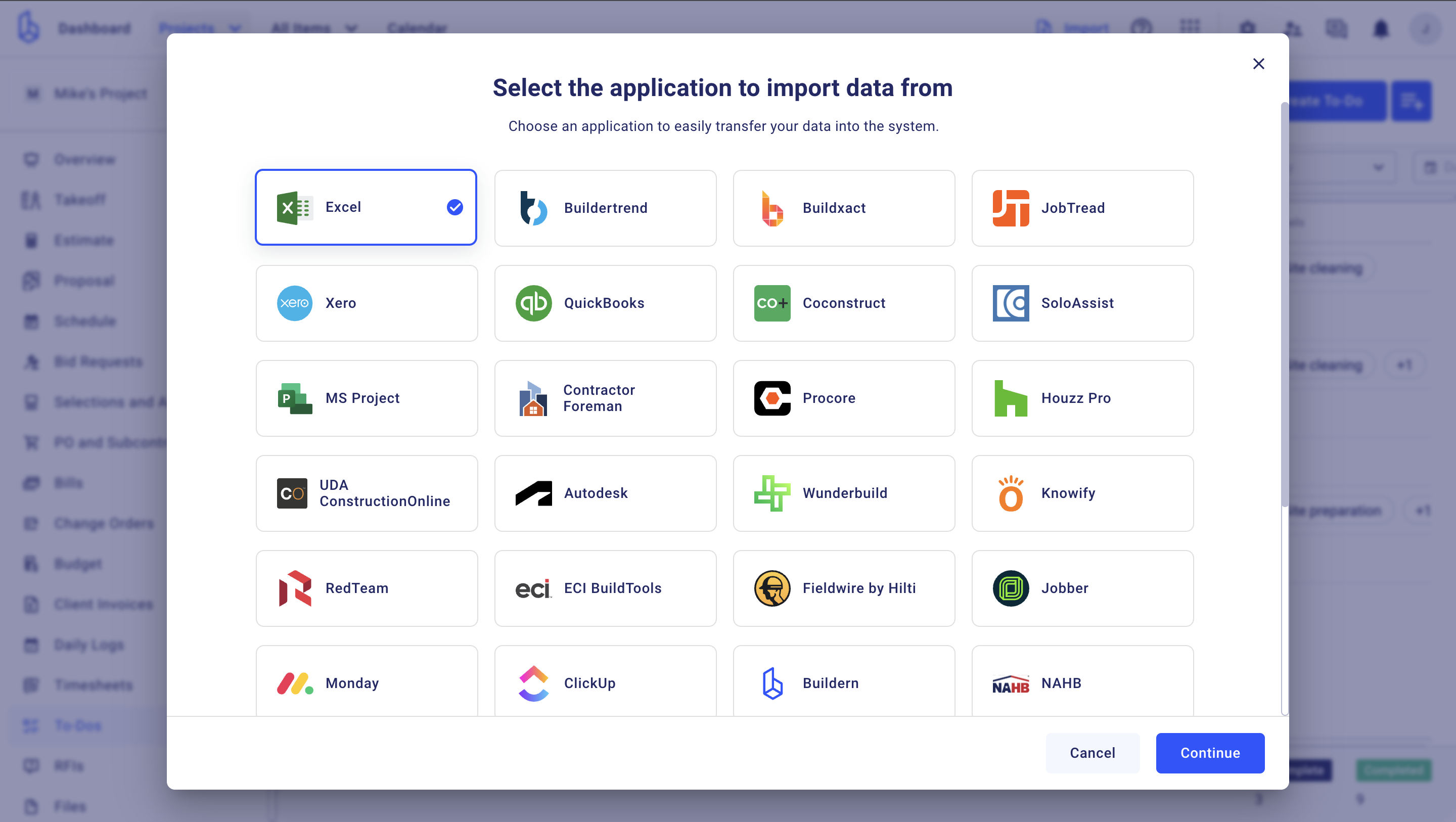This screenshot has height=822, width=1456.
Task: Click the dialog's vertical scrollbar
Action: (1284, 305)
